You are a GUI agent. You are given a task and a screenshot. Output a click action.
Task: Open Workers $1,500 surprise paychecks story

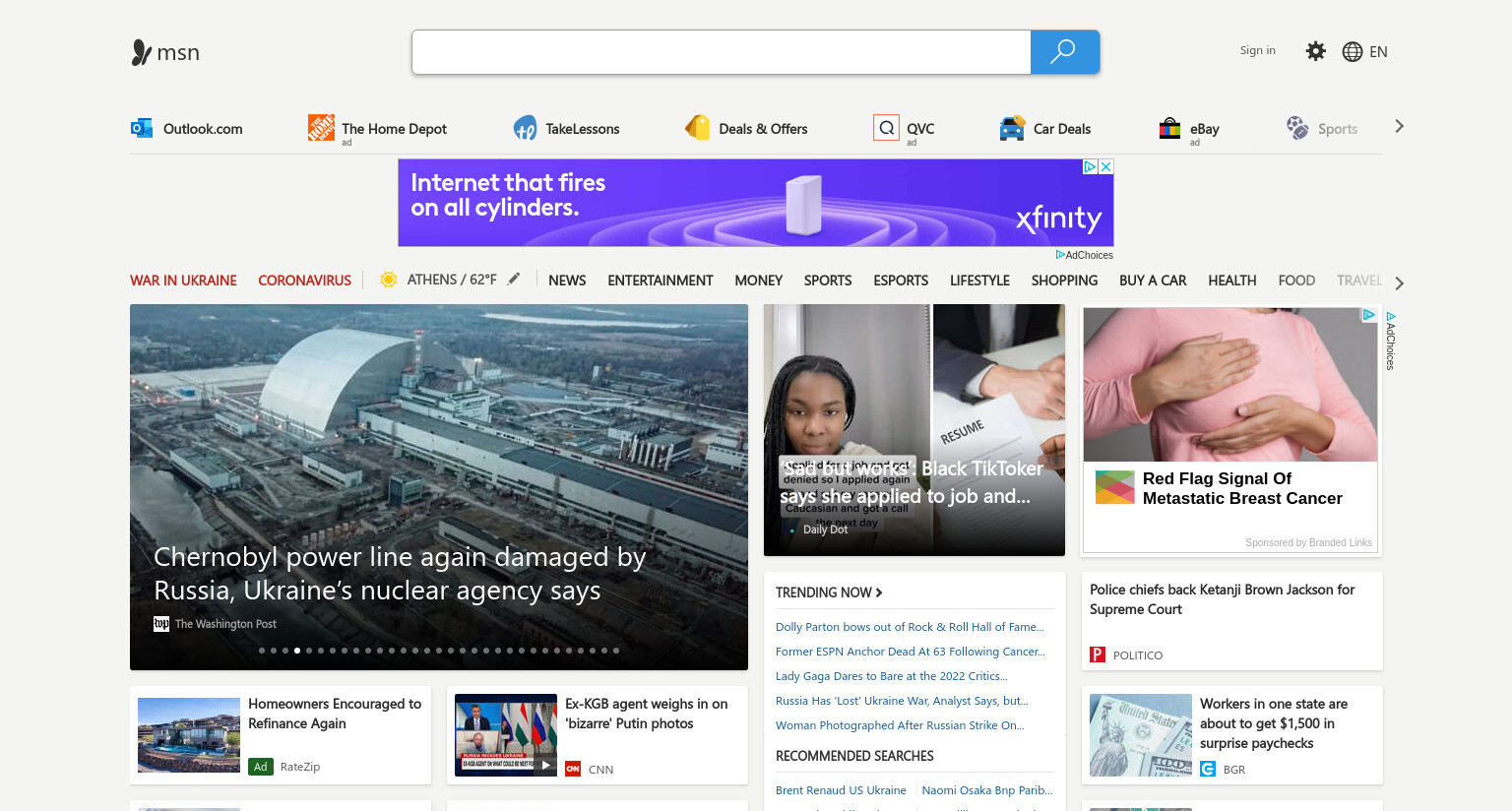[x=1274, y=723]
